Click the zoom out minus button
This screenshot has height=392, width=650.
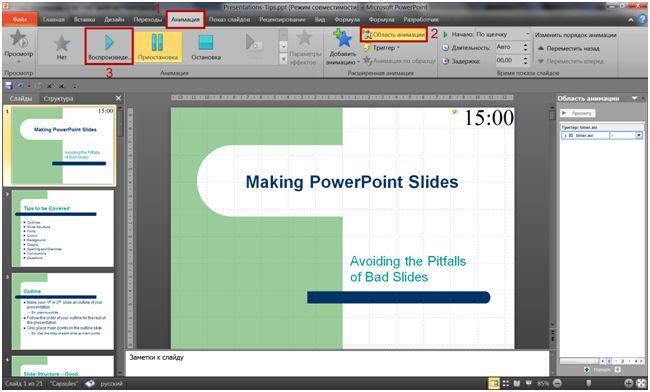(x=558, y=384)
